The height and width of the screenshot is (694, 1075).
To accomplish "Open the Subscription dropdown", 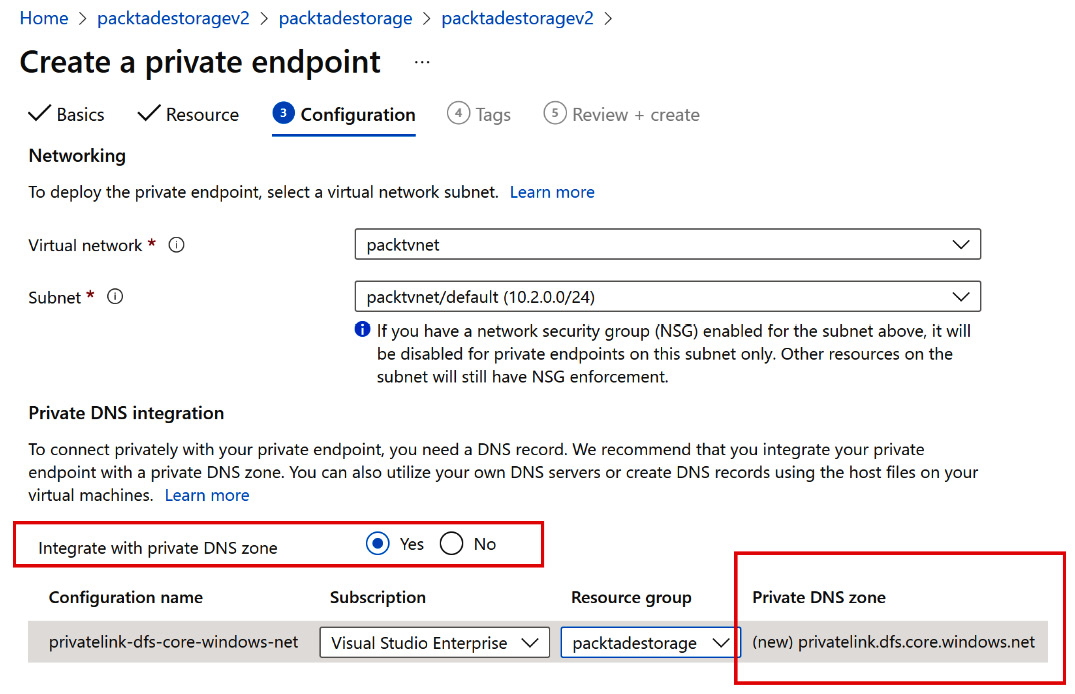I will [x=434, y=643].
